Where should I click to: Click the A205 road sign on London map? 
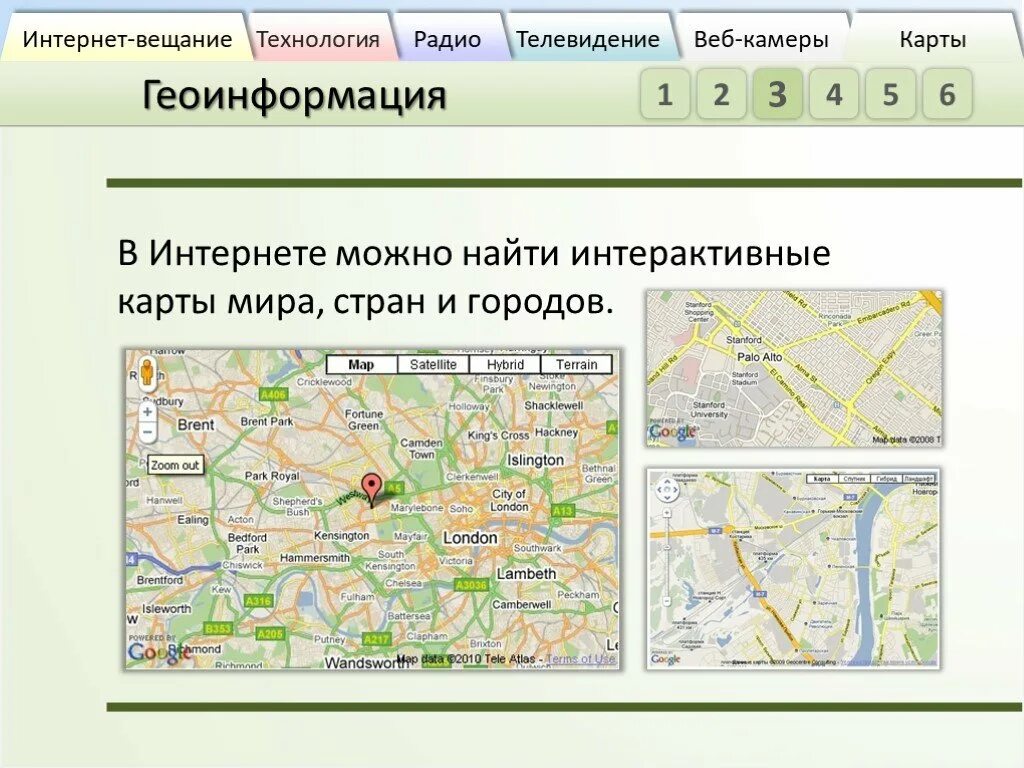[270, 633]
